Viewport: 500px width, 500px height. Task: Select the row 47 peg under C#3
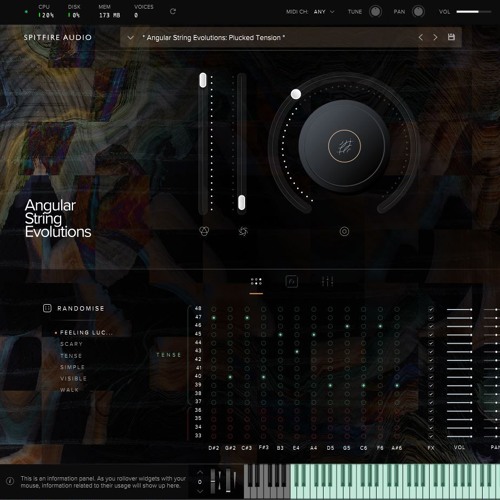(x=247, y=318)
